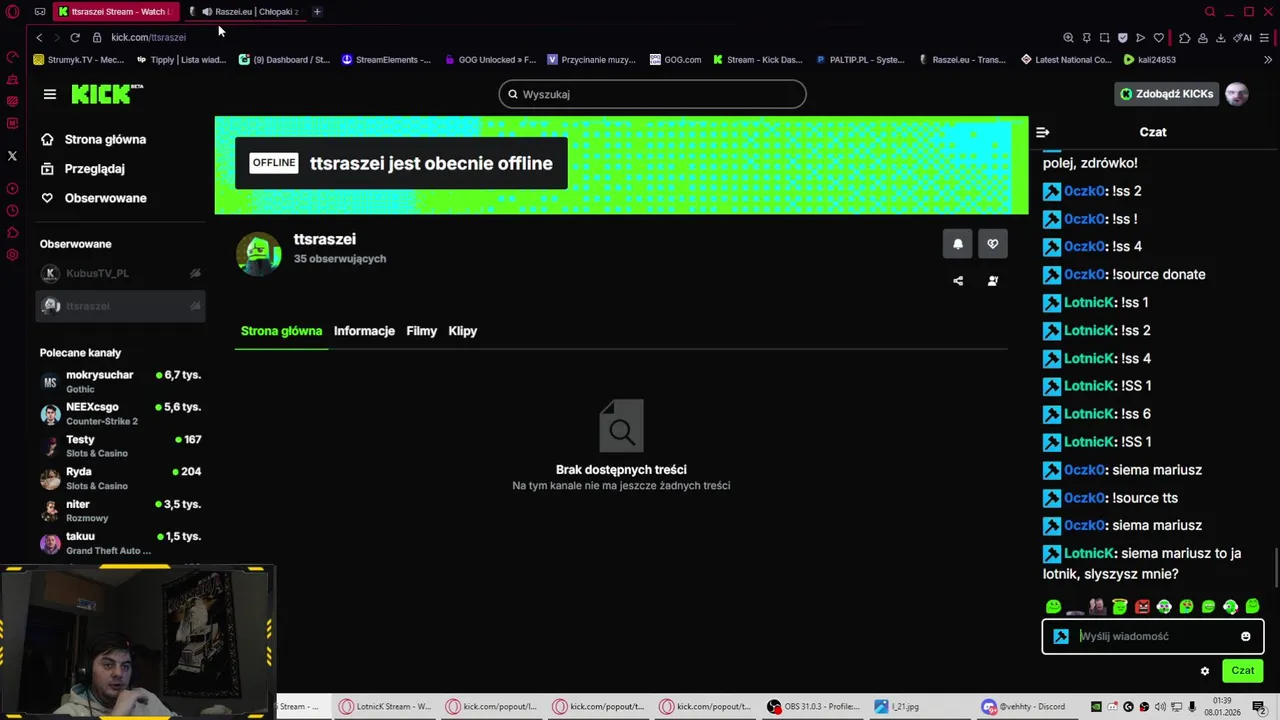Click Zdobądź KICKs button
The height and width of the screenshot is (720, 1280).
tap(1166, 94)
